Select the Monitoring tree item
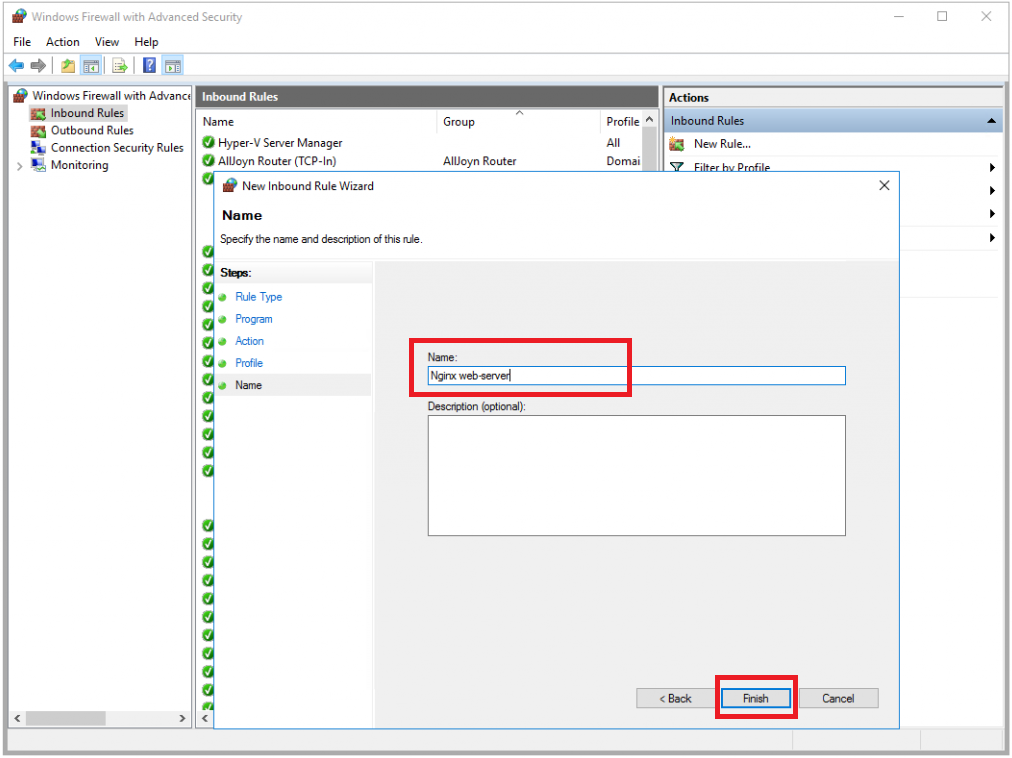 [79, 165]
